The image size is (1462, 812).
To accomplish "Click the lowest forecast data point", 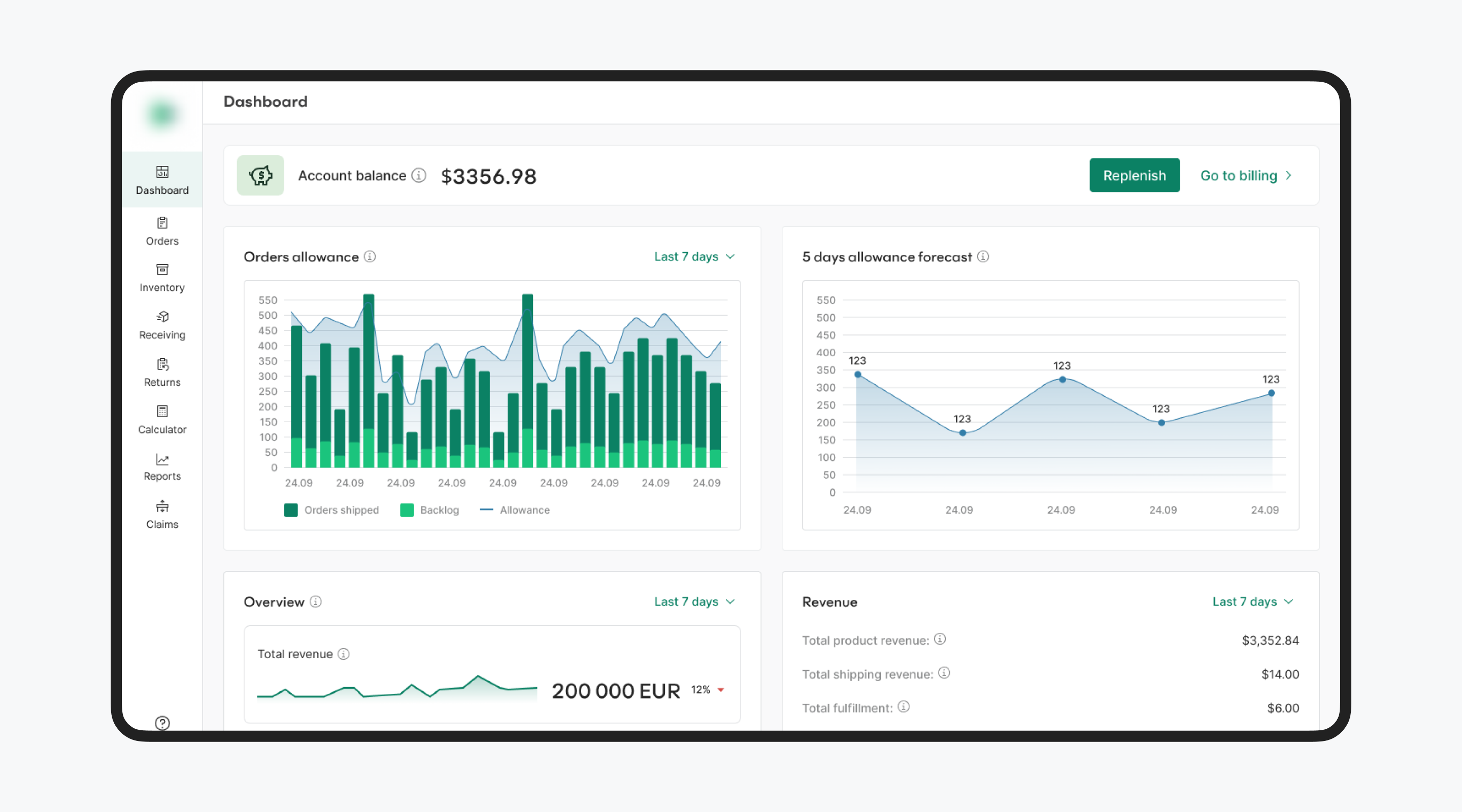I will pyautogui.click(x=962, y=433).
